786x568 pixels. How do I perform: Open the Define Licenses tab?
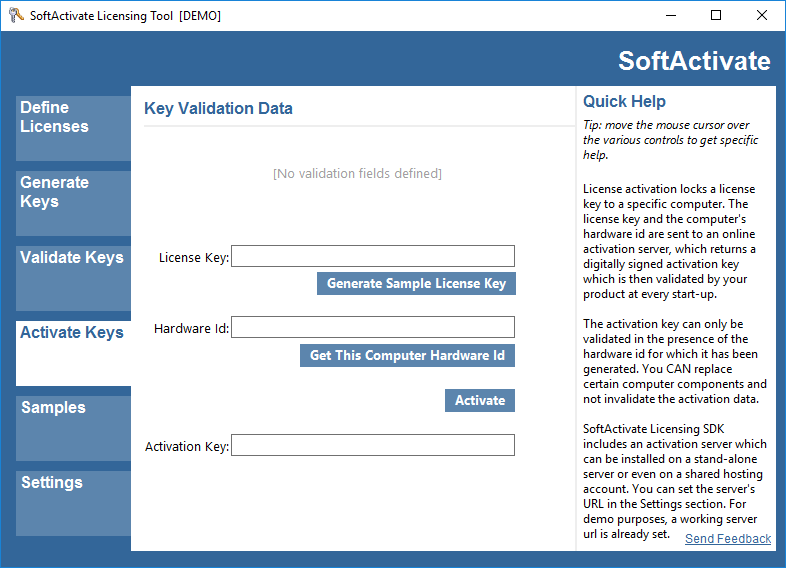pyautogui.click(x=73, y=128)
